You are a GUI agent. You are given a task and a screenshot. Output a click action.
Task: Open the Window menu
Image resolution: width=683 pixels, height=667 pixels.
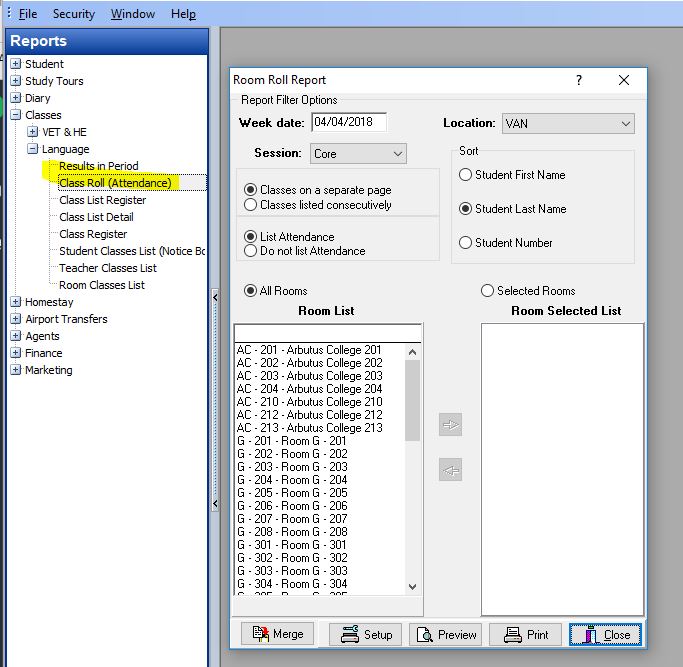pos(133,14)
